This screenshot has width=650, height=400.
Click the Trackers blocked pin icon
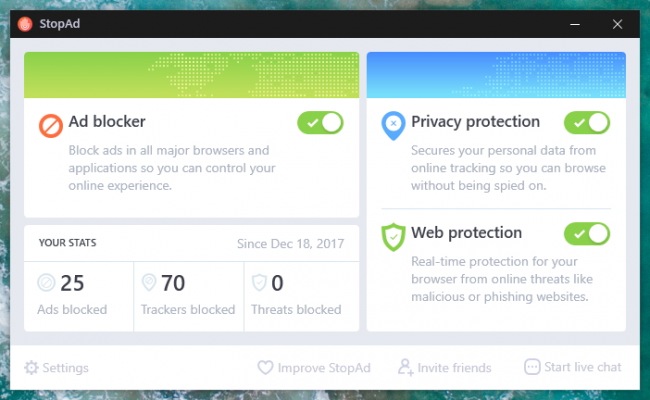point(149,283)
